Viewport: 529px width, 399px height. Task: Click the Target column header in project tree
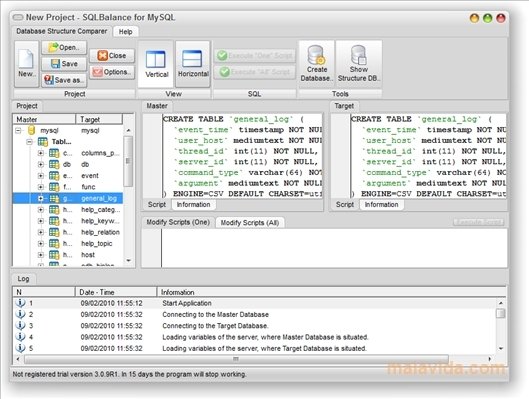tap(99, 119)
